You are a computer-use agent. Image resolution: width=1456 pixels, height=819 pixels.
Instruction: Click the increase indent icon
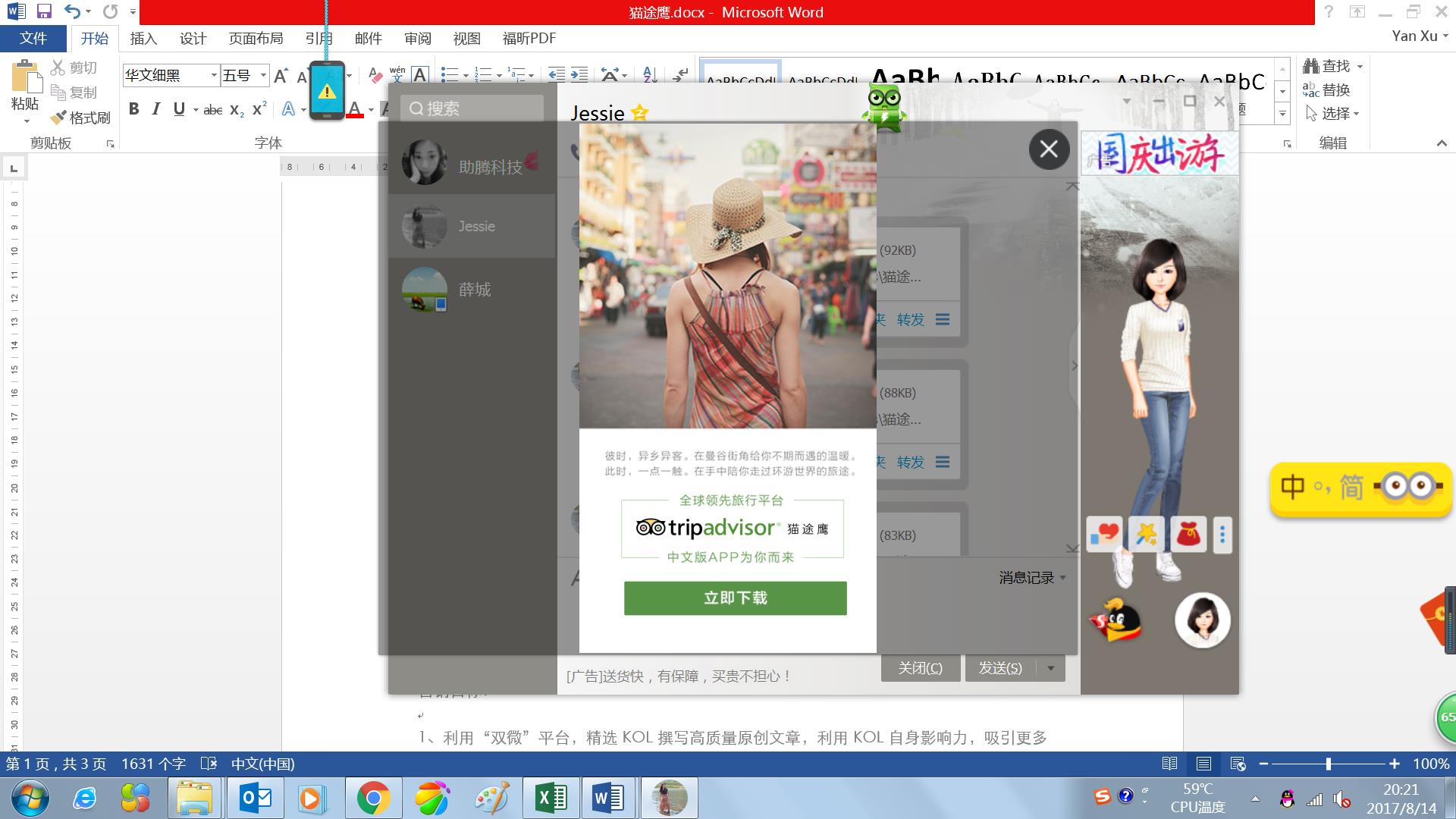(x=579, y=74)
